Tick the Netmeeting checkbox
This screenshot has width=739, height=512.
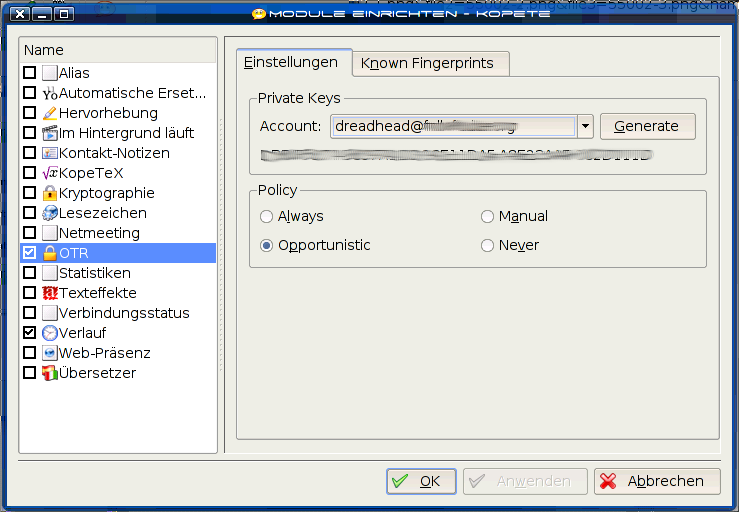pos(29,233)
